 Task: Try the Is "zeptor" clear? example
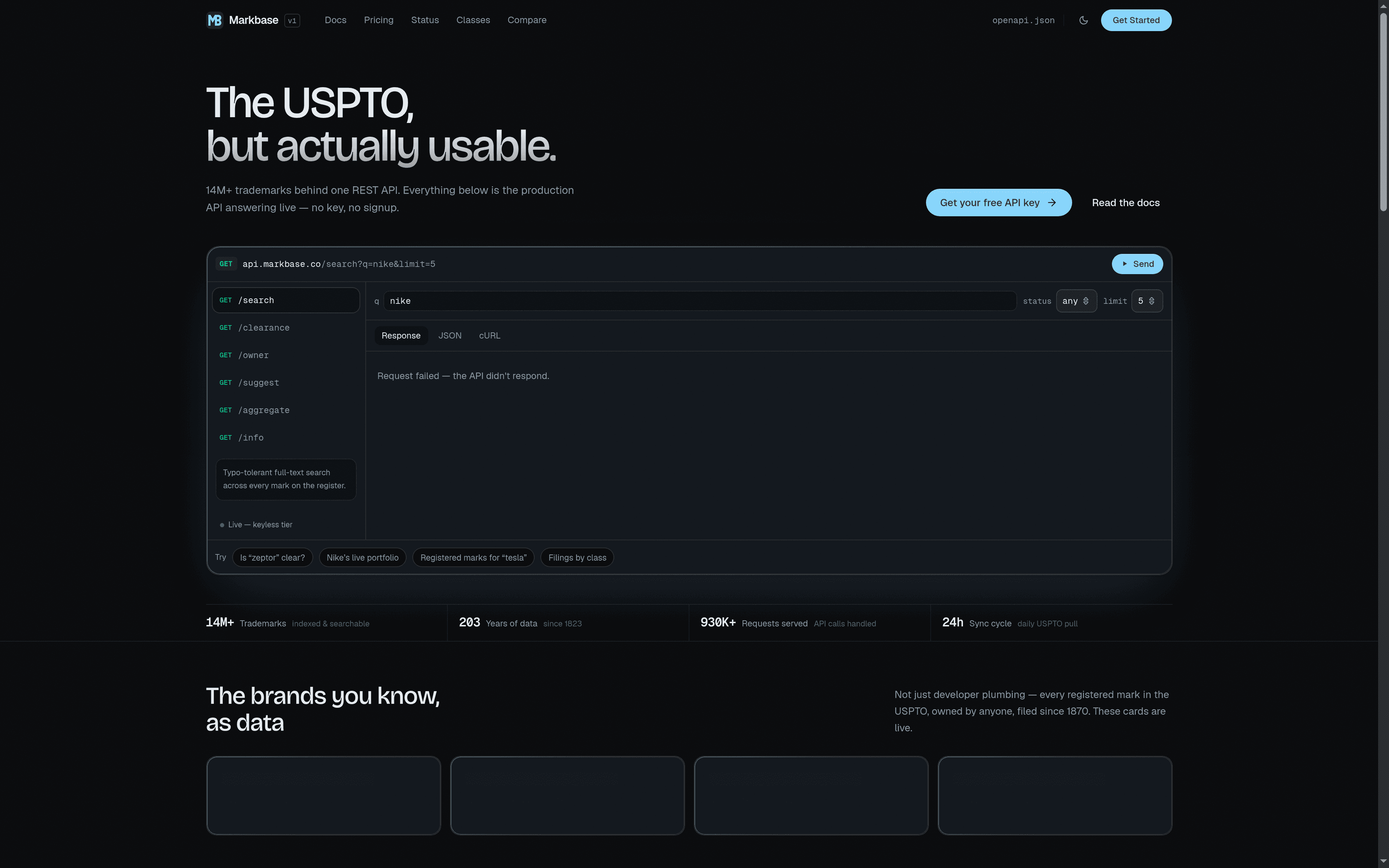pos(272,557)
